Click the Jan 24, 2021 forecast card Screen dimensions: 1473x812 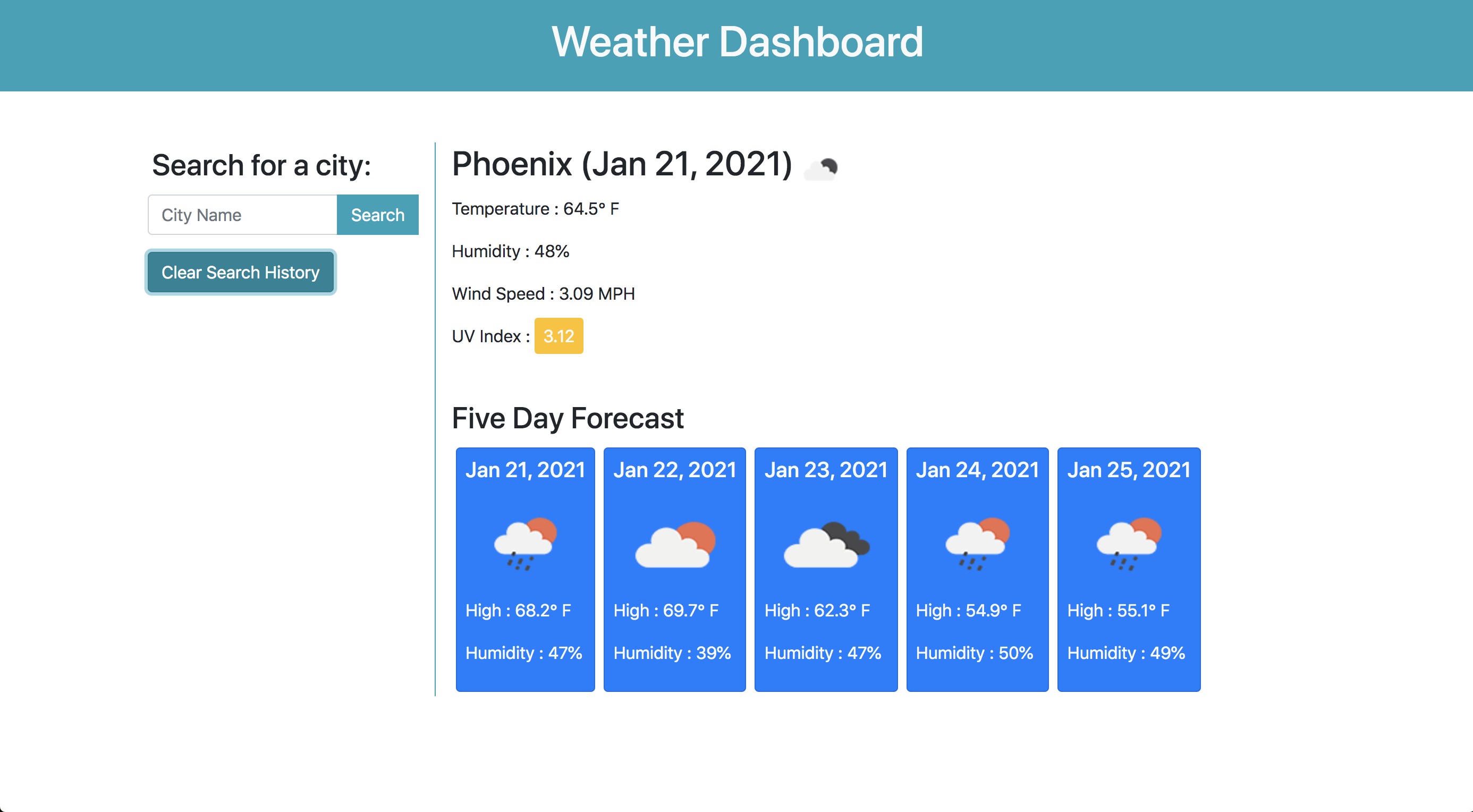tap(977, 569)
